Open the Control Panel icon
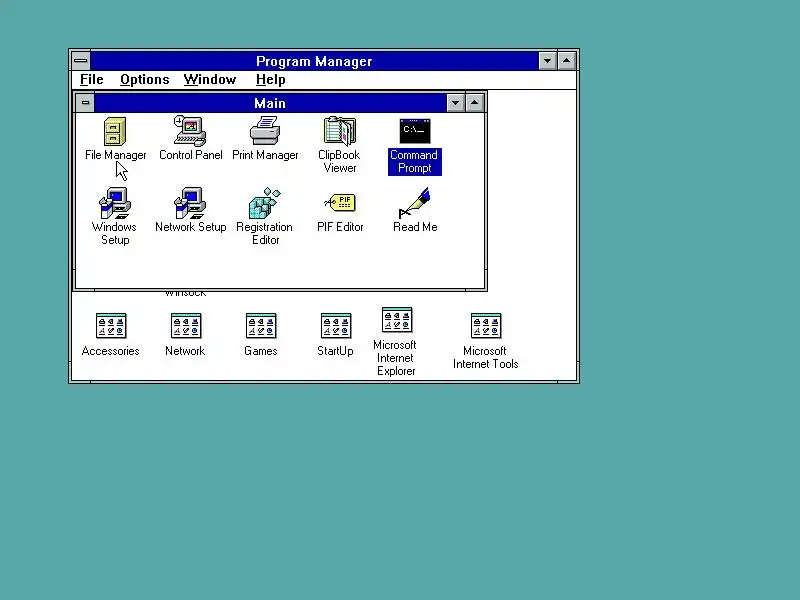Image resolution: width=800 pixels, height=600 pixels. pos(190,132)
